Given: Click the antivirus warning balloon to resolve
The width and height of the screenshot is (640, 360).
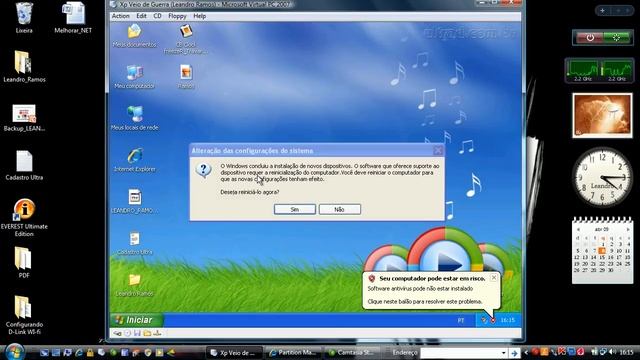Looking at the screenshot, I should 431,291.
